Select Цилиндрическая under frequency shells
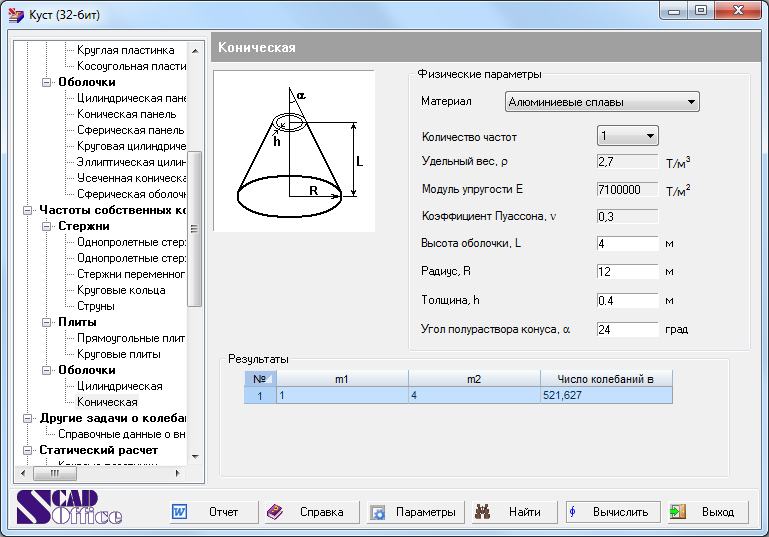 pyautogui.click(x=119, y=386)
